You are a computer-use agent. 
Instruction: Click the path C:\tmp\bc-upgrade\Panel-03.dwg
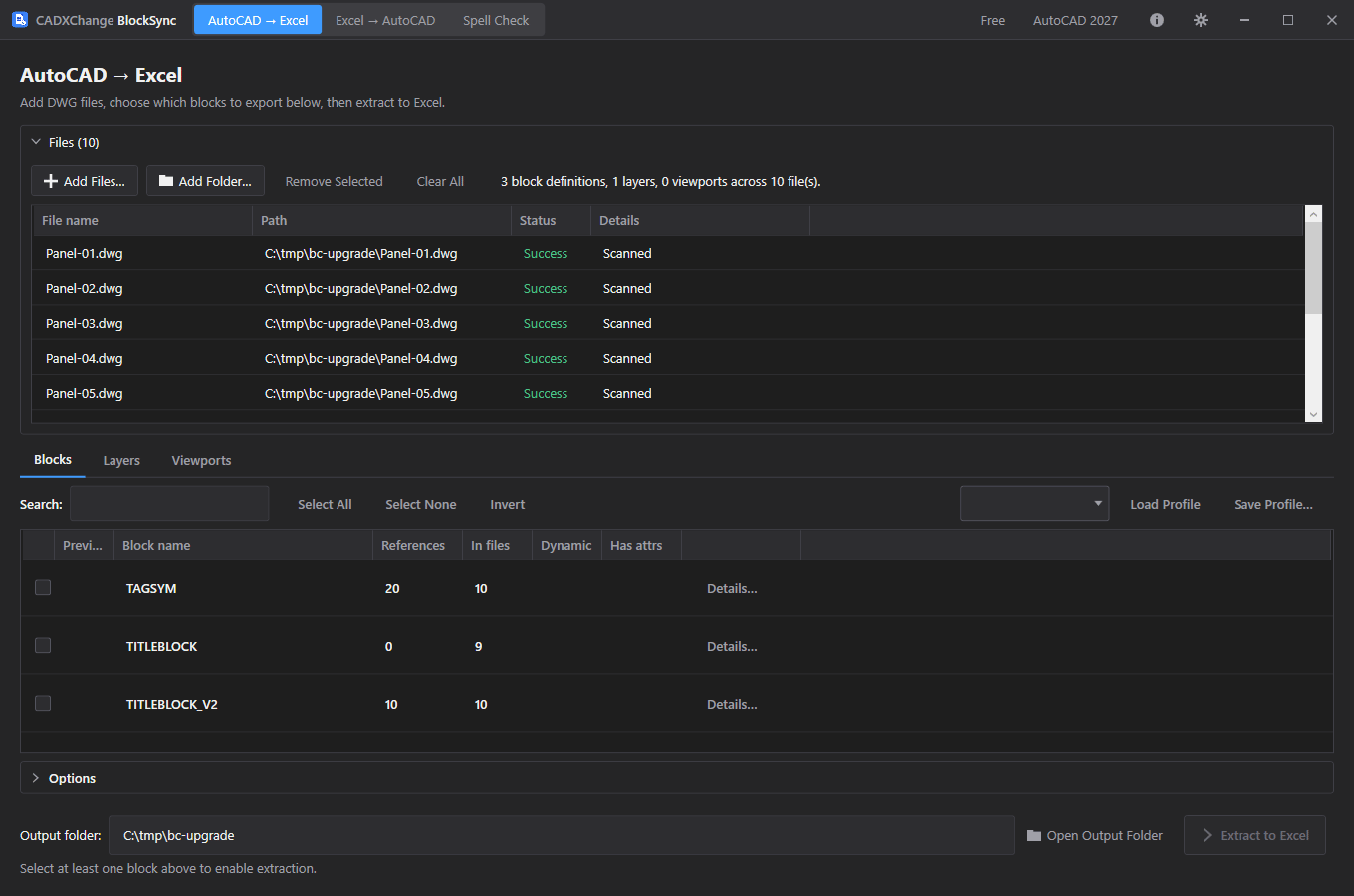[361, 323]
